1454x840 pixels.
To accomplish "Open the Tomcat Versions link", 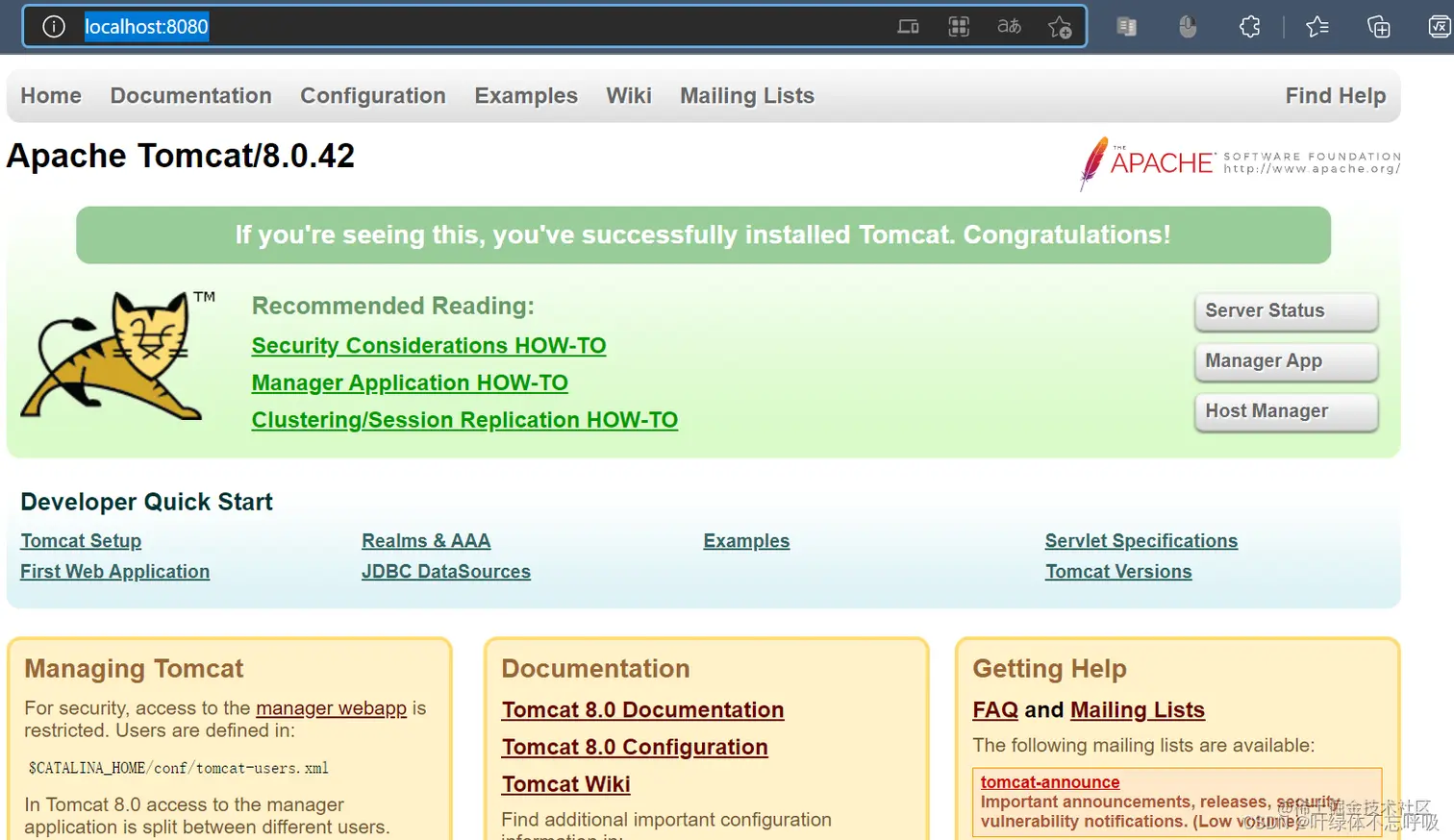I will pos(1118,572).
